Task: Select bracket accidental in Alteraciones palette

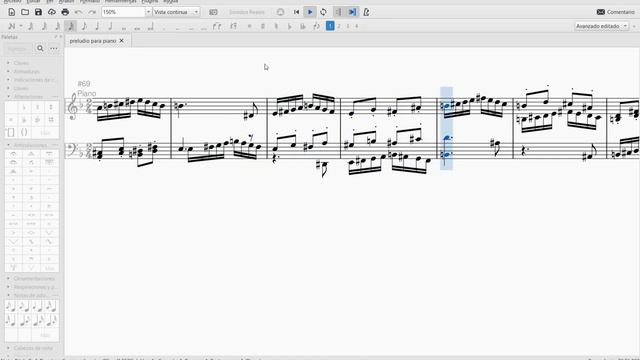Action: coord(11,132)
